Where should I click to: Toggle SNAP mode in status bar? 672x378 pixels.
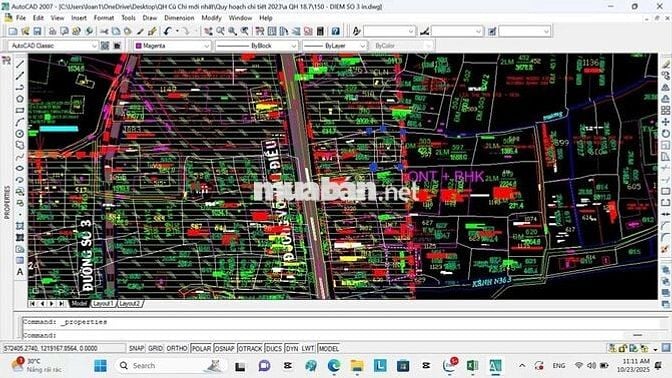pos(137,348)
